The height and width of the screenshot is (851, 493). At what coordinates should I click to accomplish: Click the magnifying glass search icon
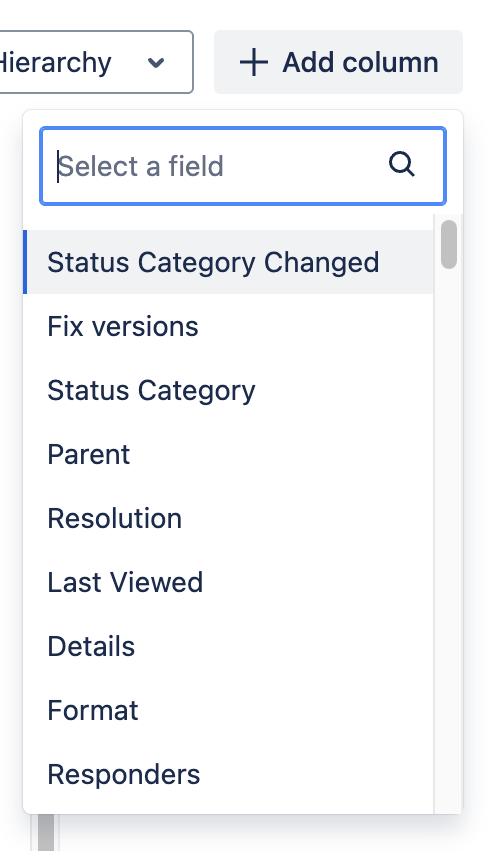[x=402, y=164]
